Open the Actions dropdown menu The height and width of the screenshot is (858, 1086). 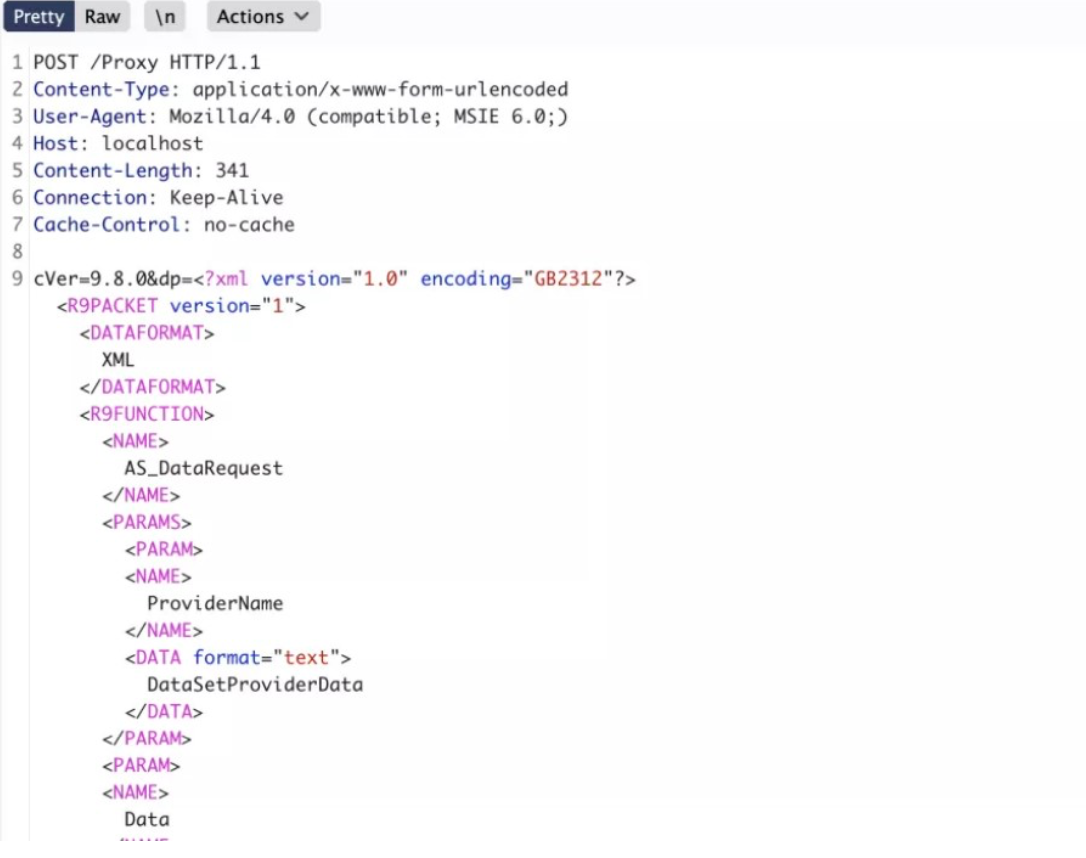(263, 17)
